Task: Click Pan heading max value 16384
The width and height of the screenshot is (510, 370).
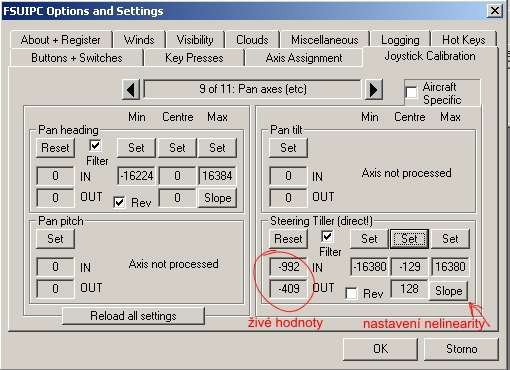Action: pyautogui.click(x=217, y=176)
